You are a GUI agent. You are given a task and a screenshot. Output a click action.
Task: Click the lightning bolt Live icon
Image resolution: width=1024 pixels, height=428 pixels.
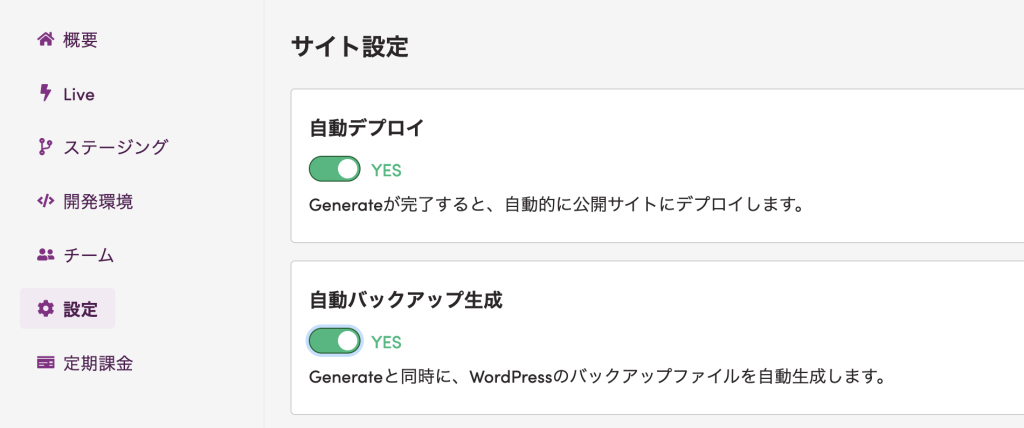click(45, 94)
